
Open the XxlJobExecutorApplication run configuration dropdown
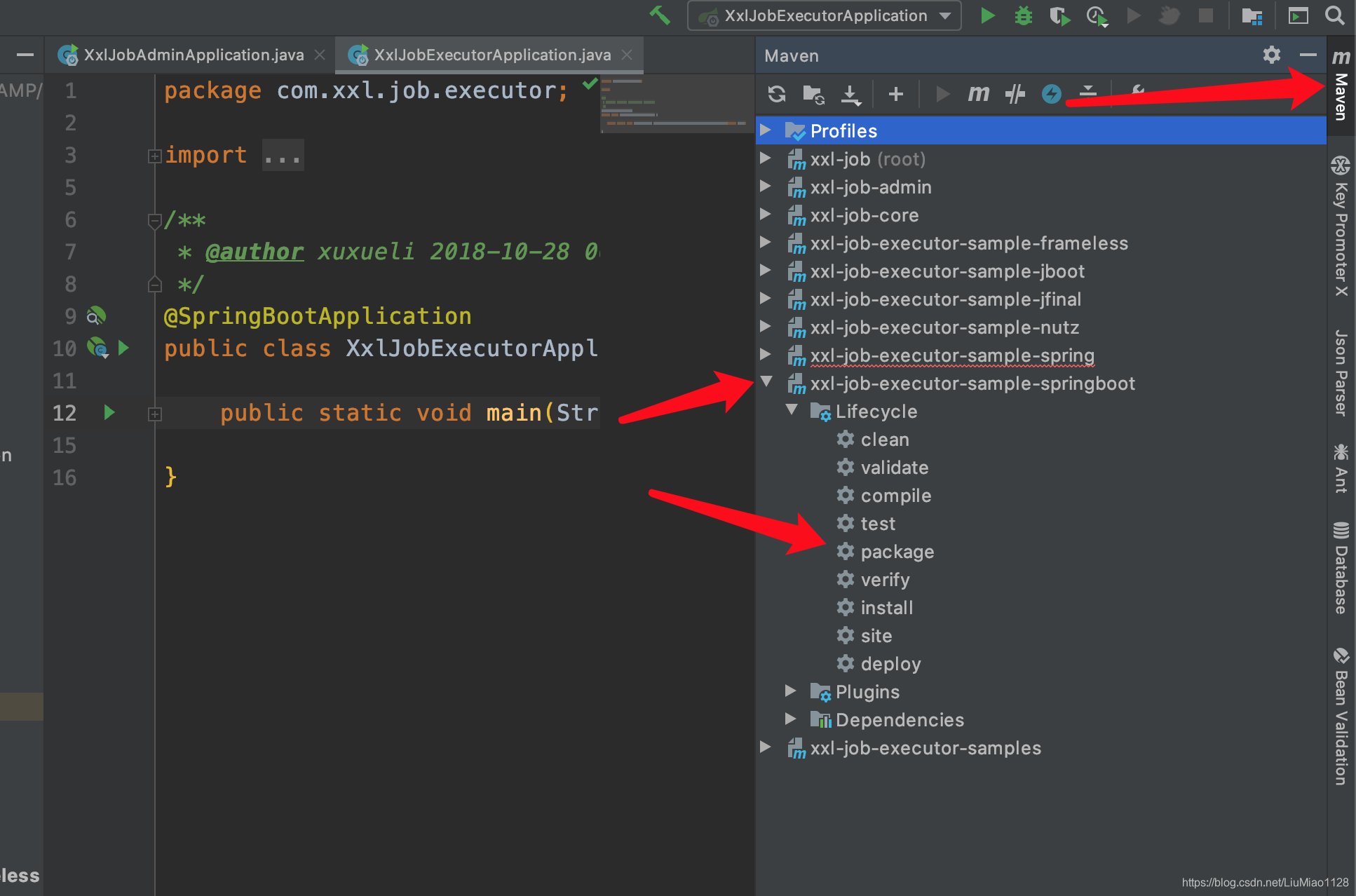coord(824,15)
